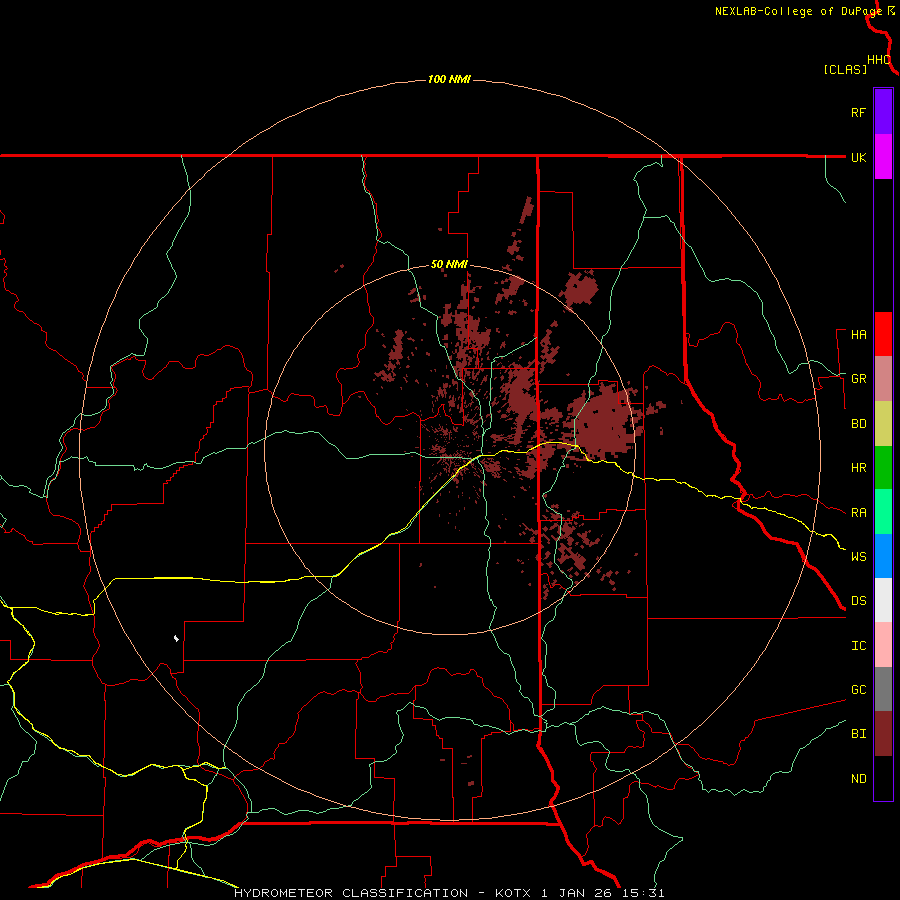This screenshot has height=900, width=900.
Task: Click the RA legend label
Action: coord(858,513)
